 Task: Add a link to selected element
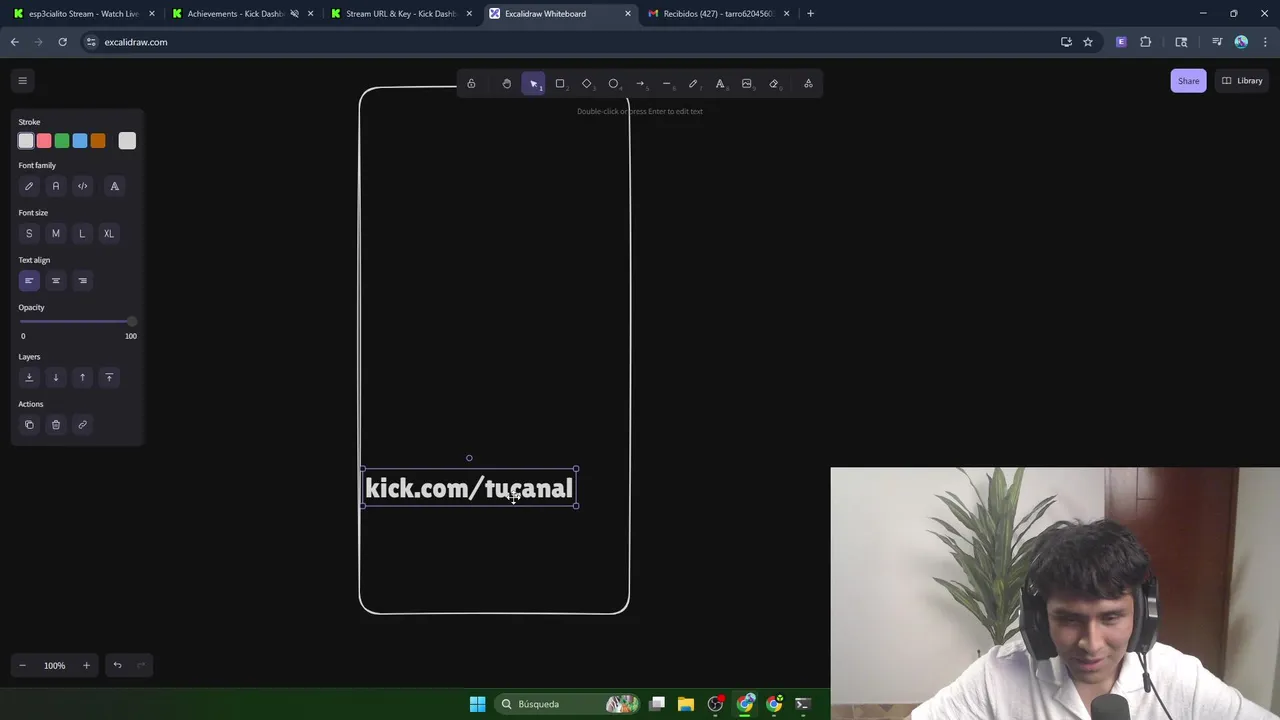(83, 425)
